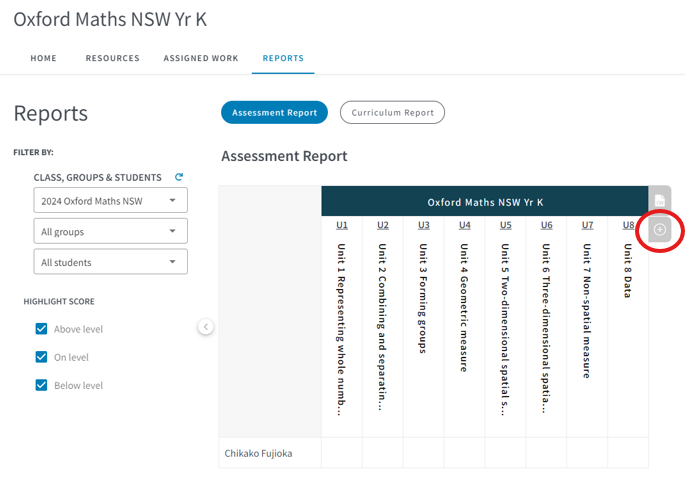Open the All students dropdown
The height and width of the screenshot is (478, 685).
click(x=111, y=262)
